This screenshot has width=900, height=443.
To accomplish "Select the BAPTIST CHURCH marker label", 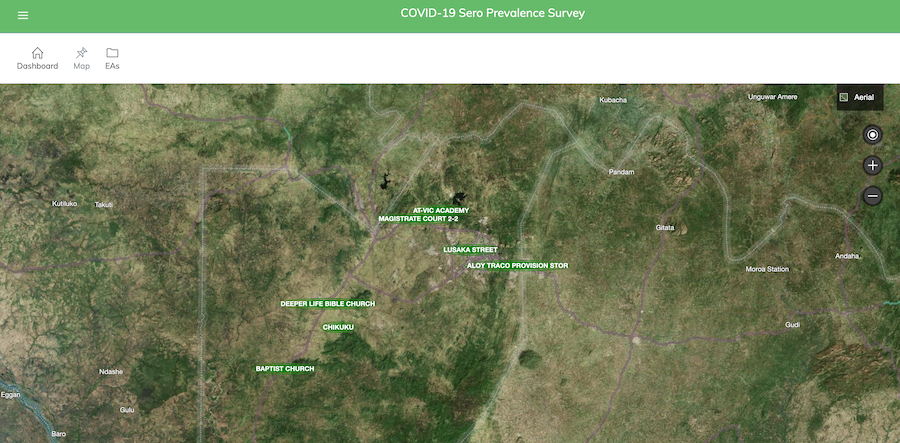I will 285,368.
